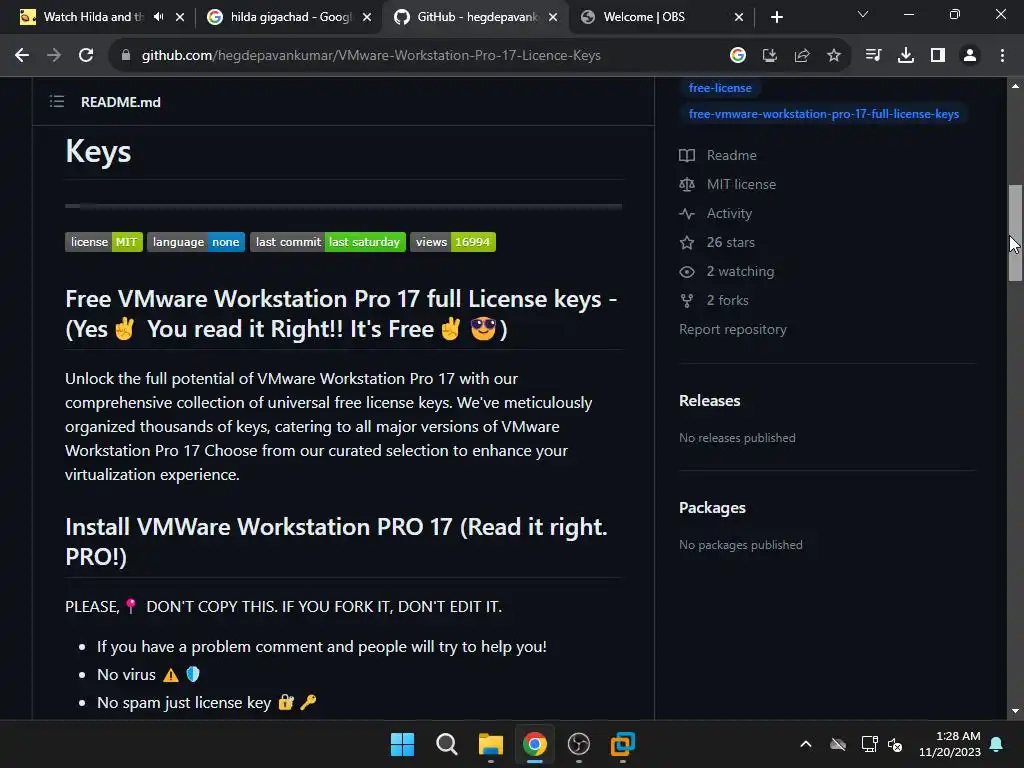
Task: Open the Packages heading link
Action: [x=712, y=507]
